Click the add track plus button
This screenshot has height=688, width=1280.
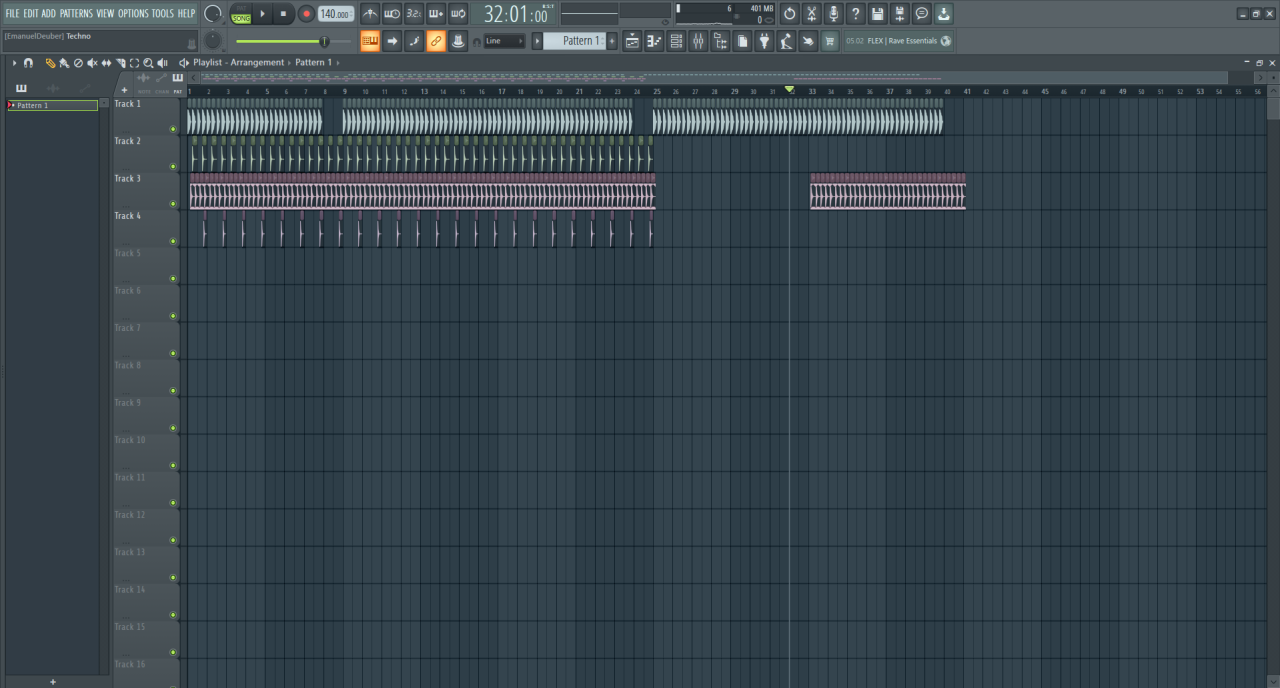click(x=125, y=90)
